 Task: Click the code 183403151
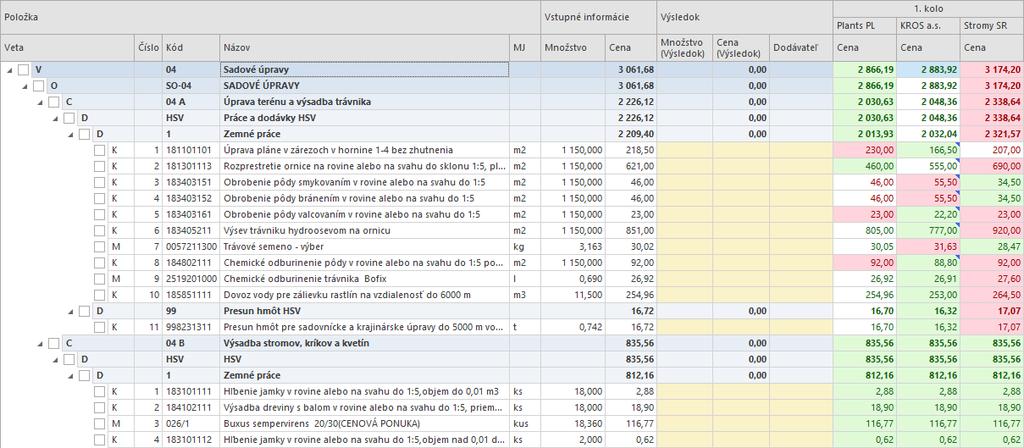186,182
